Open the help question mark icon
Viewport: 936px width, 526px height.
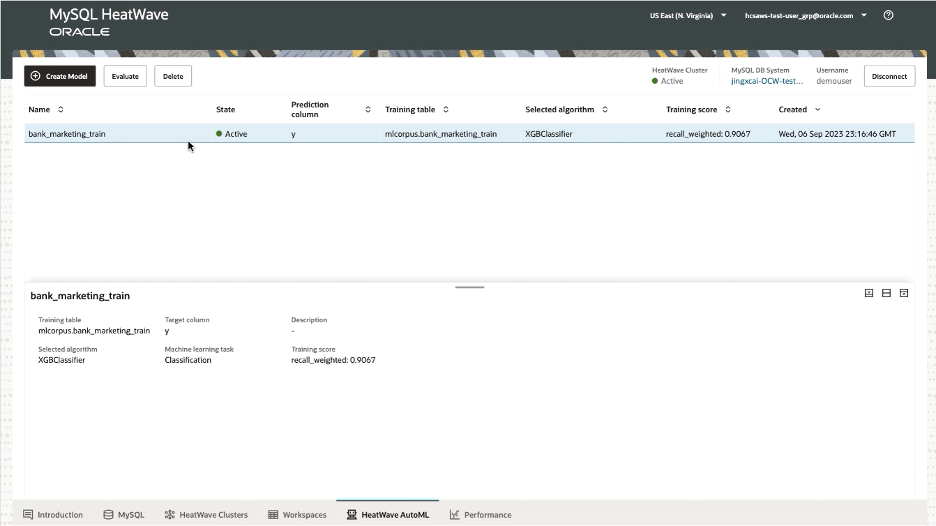[888, 16]
